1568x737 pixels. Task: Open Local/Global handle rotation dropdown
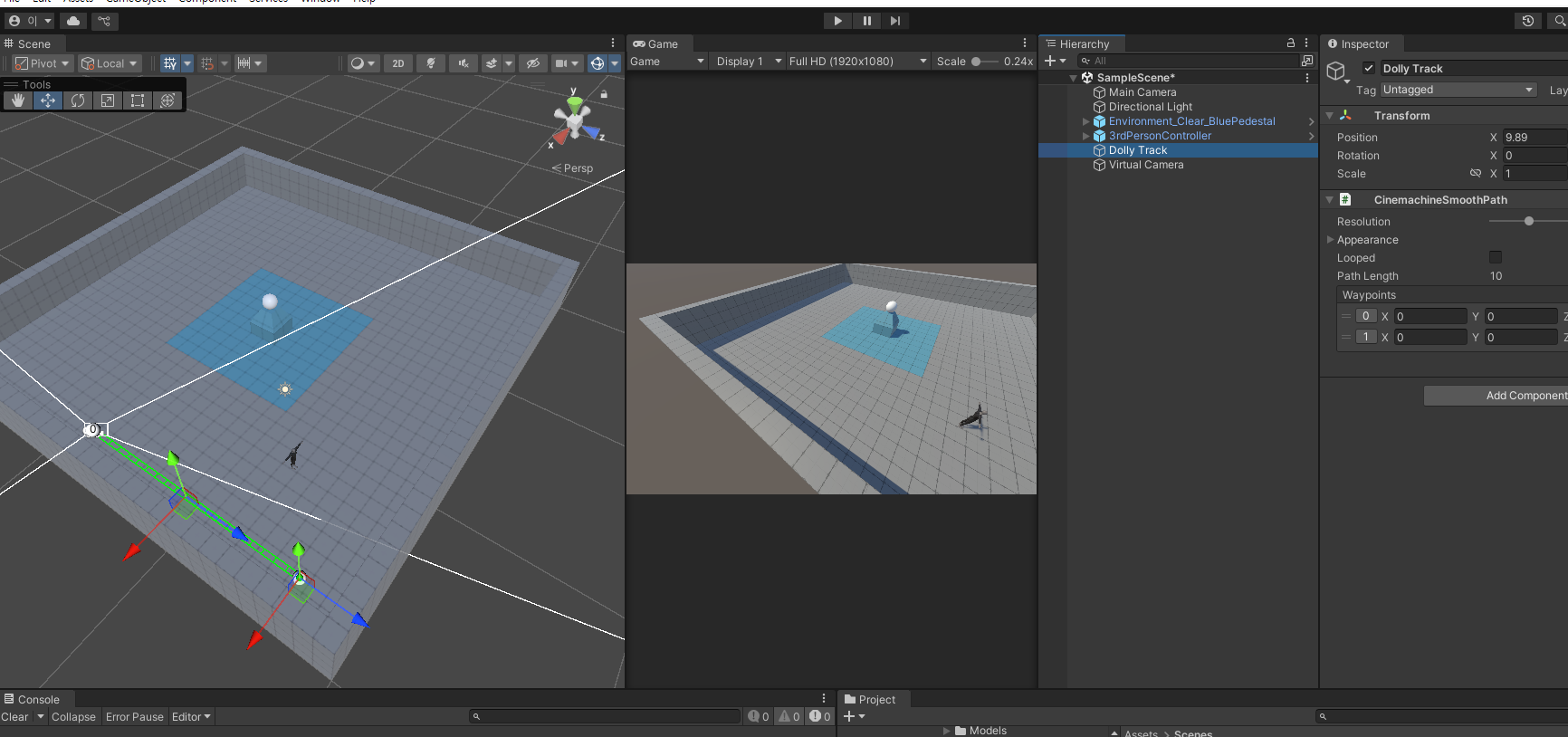point(110,63)
